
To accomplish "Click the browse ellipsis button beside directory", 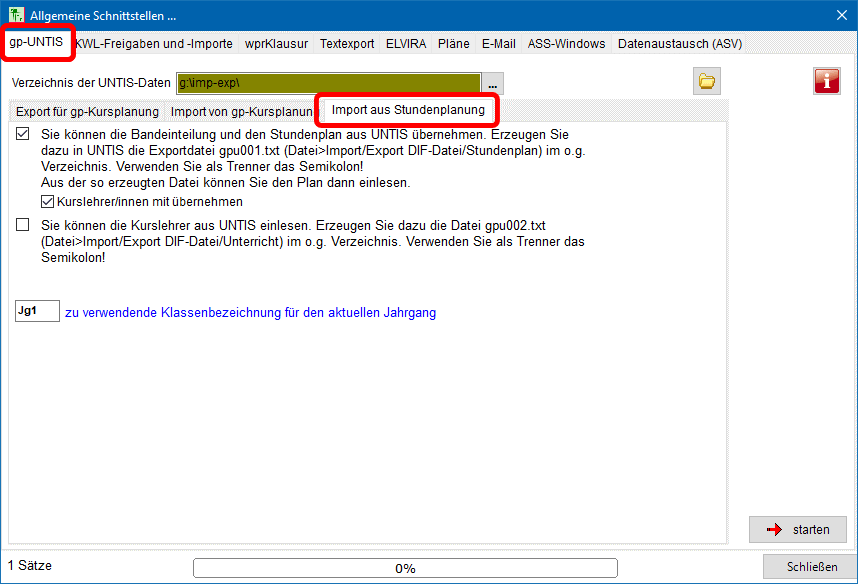I will coord(493,83).
